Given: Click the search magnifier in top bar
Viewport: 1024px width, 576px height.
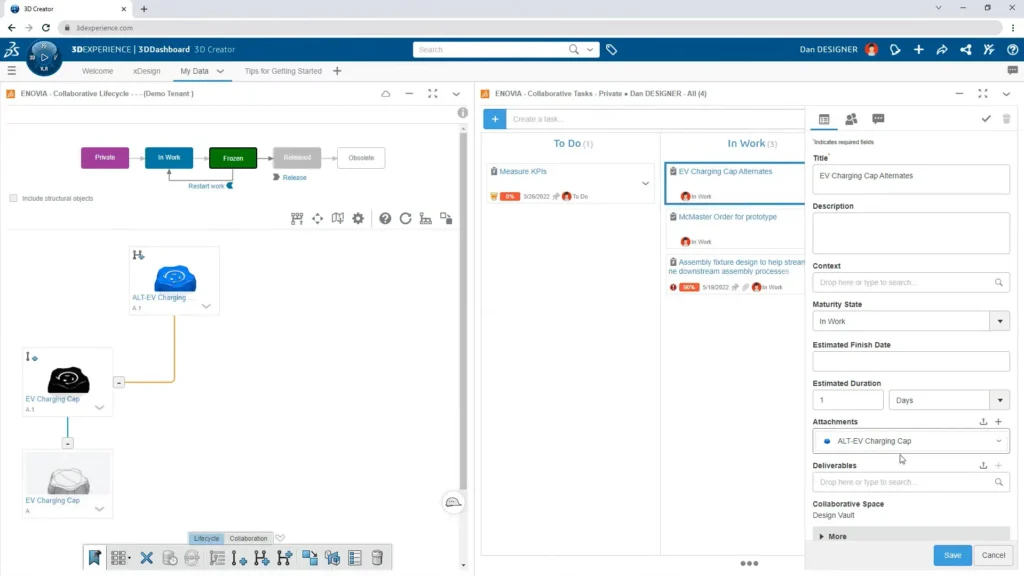Looking at the screenshot, I should [x=573, y=50].
